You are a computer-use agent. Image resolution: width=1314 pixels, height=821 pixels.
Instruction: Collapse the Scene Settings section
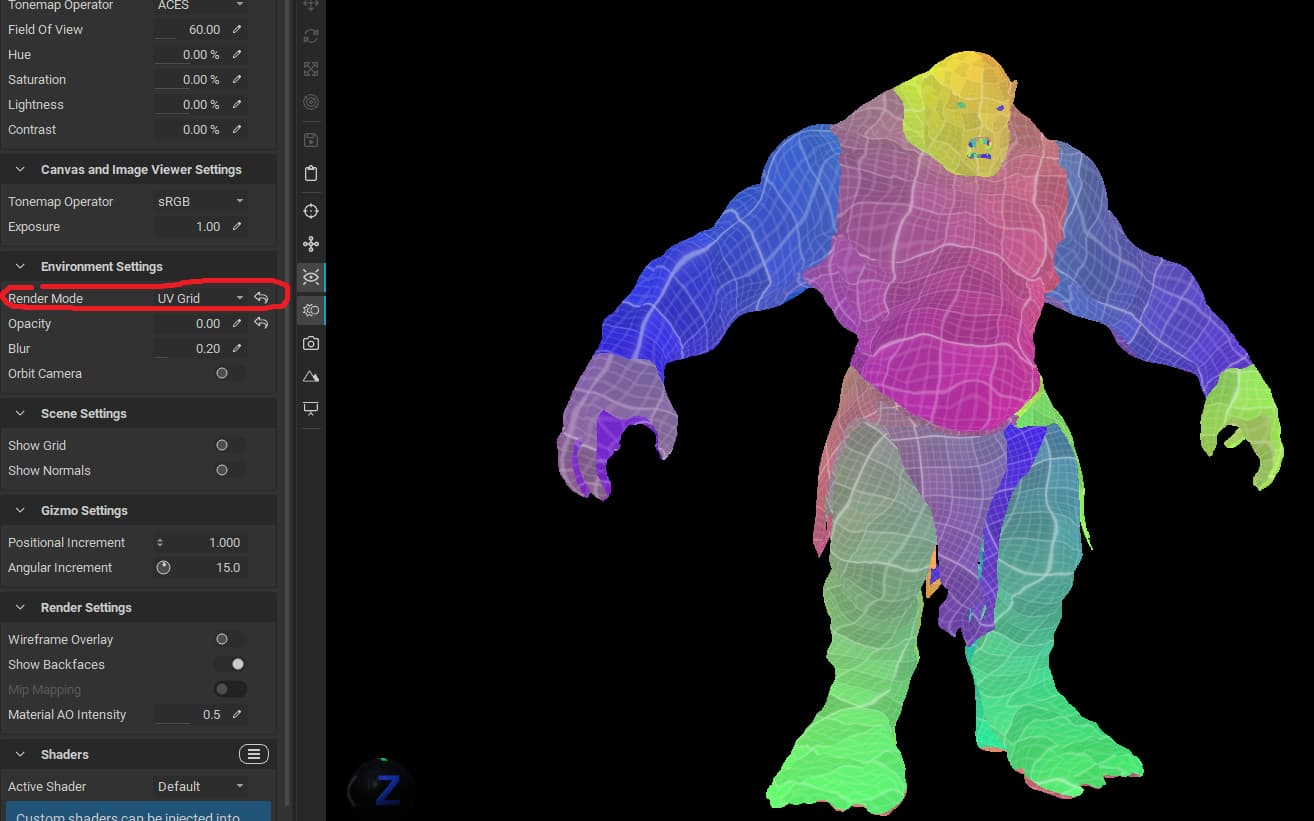[20, 413]
